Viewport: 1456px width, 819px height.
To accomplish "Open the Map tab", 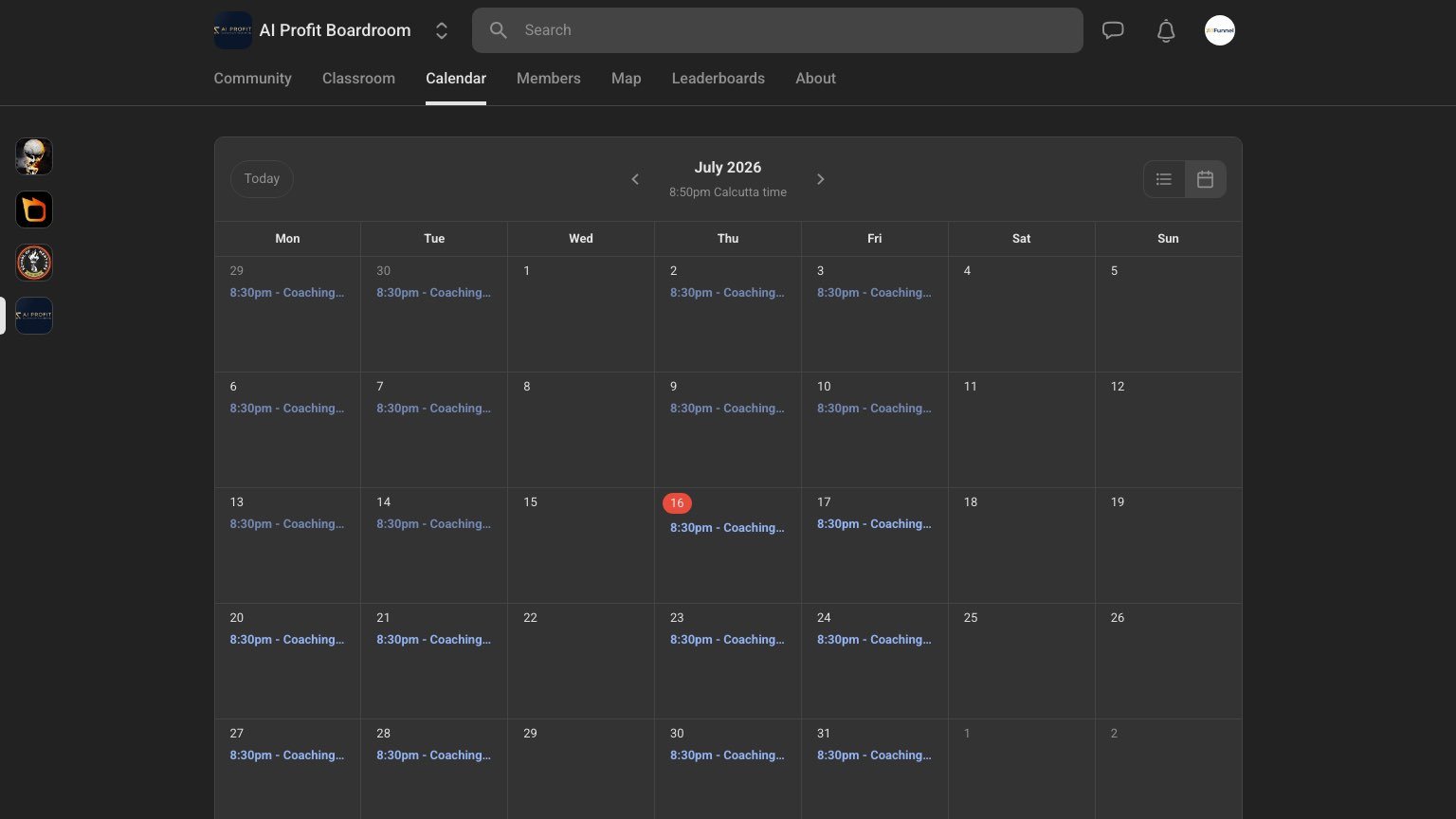I will 627,79.
